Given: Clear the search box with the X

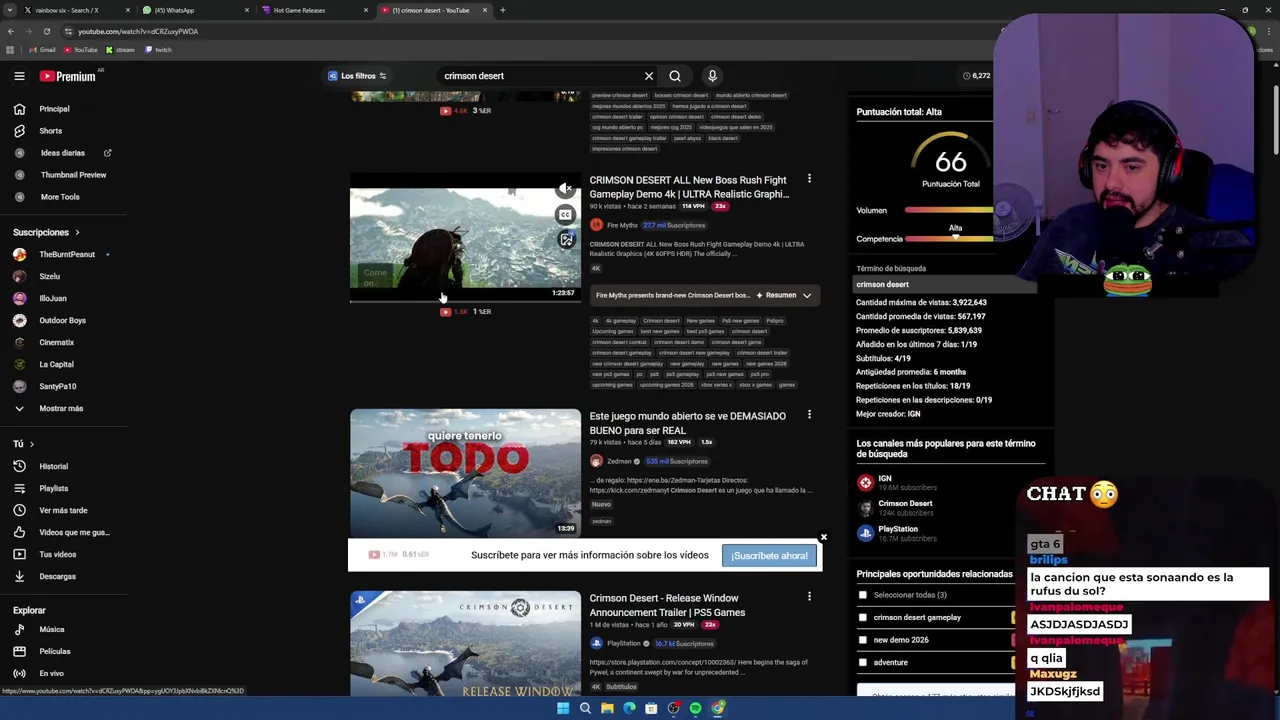Looking at the screenshot, I should coord(649,76).
